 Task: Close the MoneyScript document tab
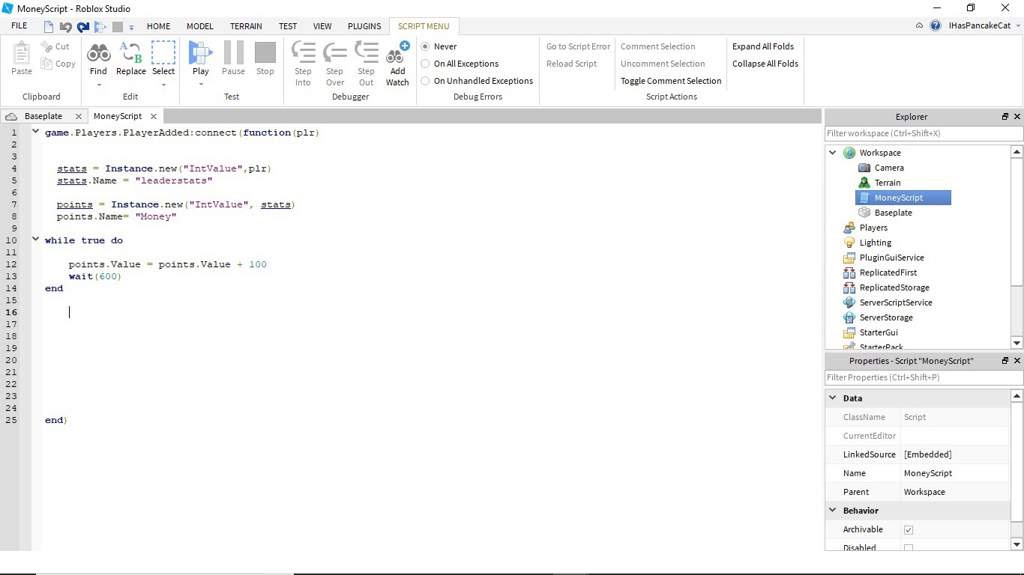tap(153, 116)
